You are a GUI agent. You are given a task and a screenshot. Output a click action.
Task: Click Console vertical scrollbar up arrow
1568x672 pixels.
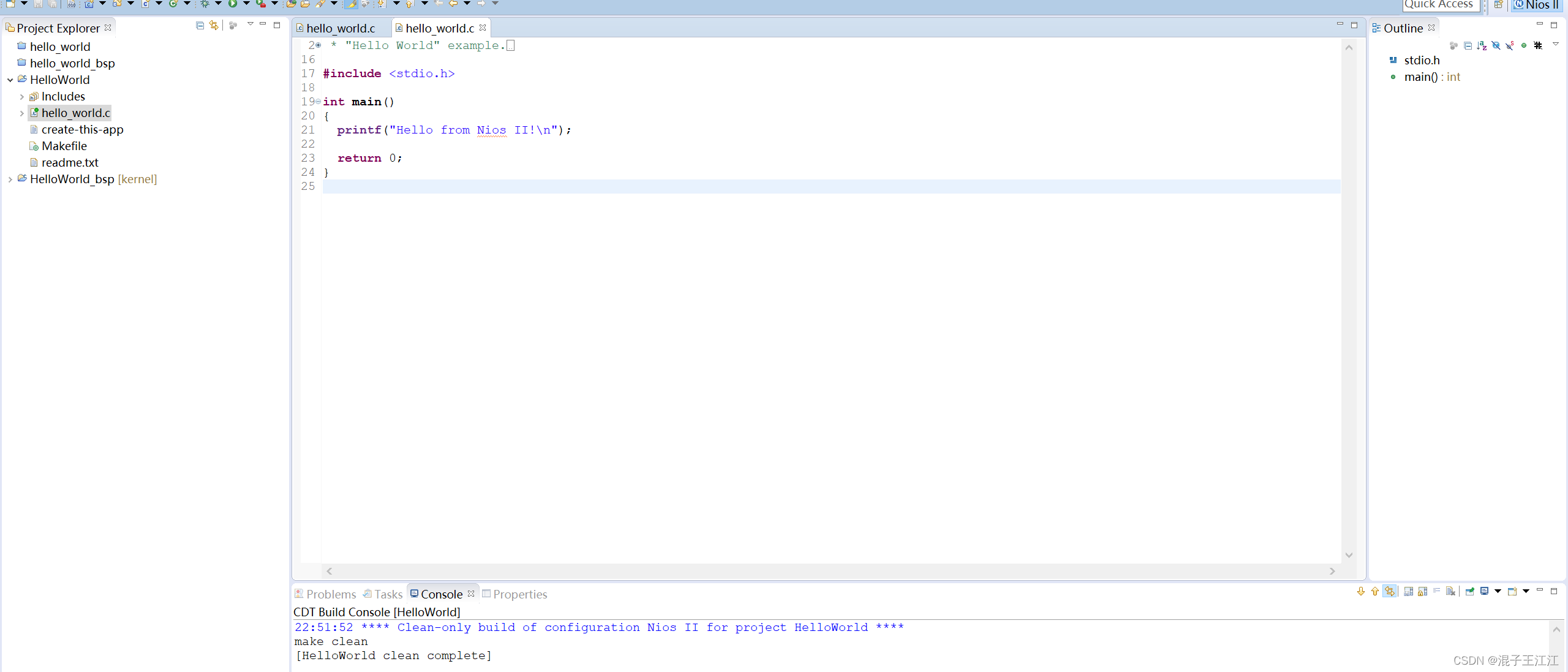pyautogui.click(x=1556, y=630)
